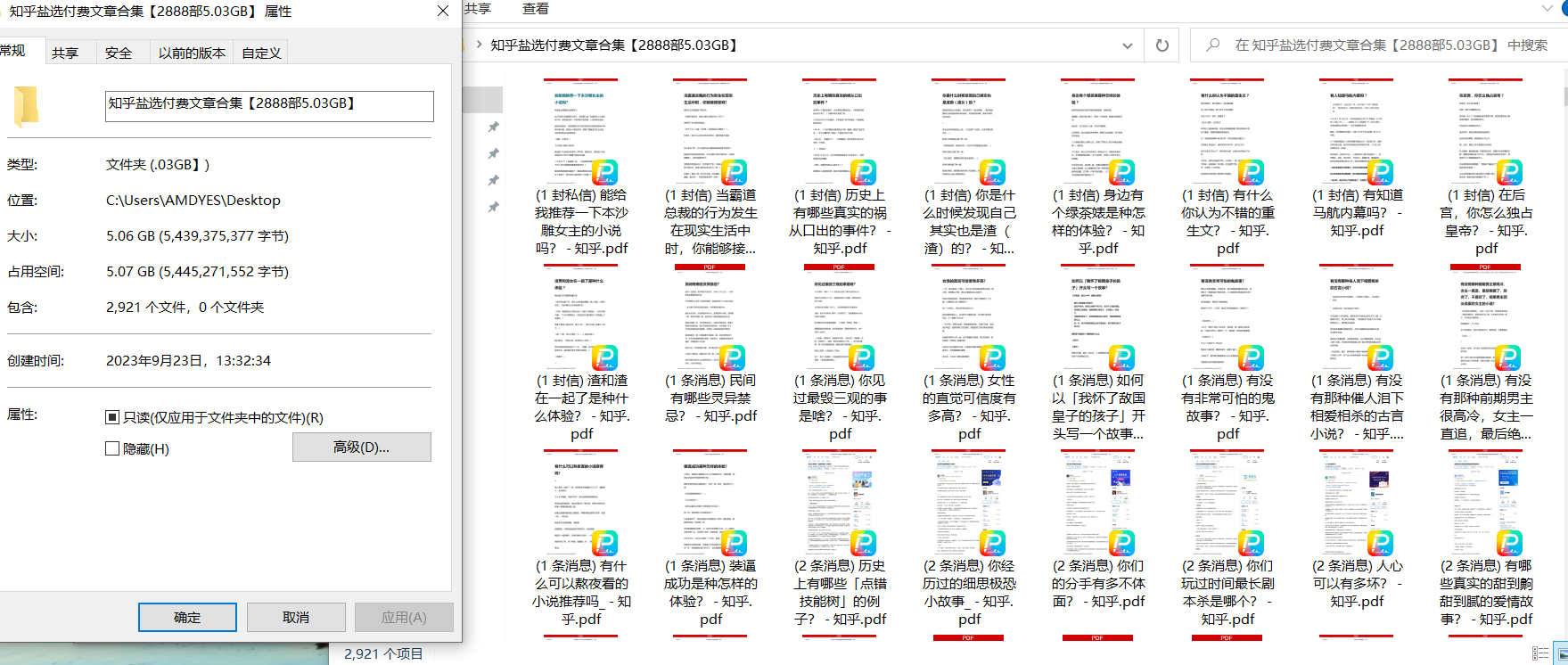
Task: Switch to the 共享 tab
Action: pyautogui.click(x=65, y=53)
